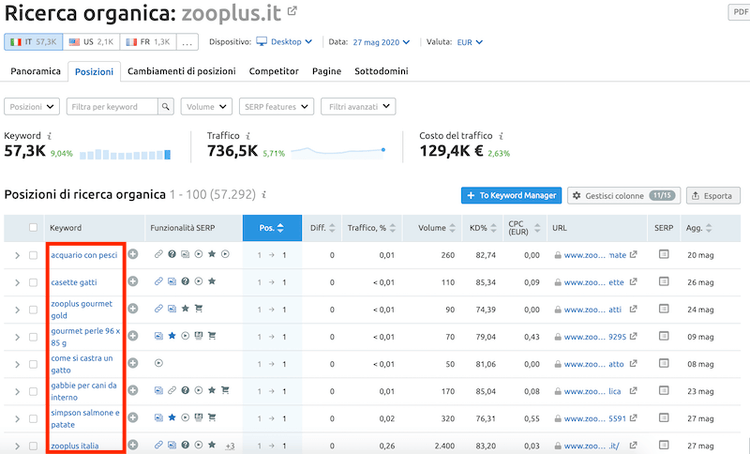
Task: Open the Posizioni filter dropdown
Action: click(32, 107)
